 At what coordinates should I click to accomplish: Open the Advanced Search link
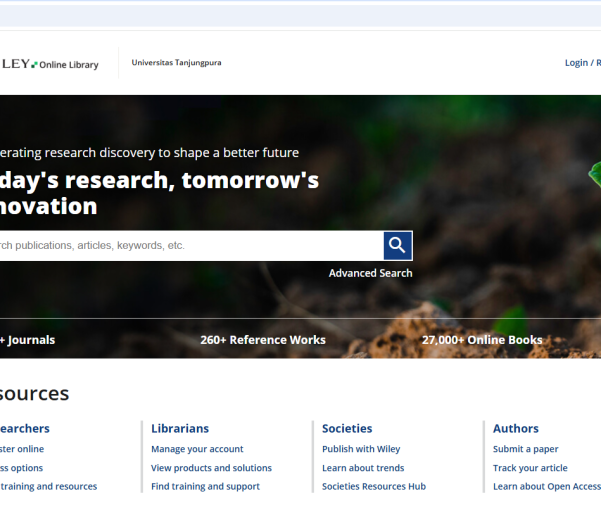pos(370,273)
